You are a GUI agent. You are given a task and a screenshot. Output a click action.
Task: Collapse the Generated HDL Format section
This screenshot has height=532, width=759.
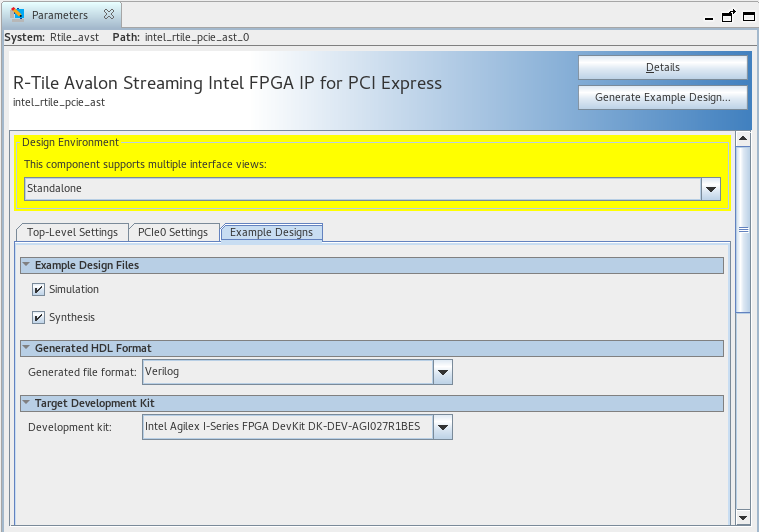(x=27, y=348)
